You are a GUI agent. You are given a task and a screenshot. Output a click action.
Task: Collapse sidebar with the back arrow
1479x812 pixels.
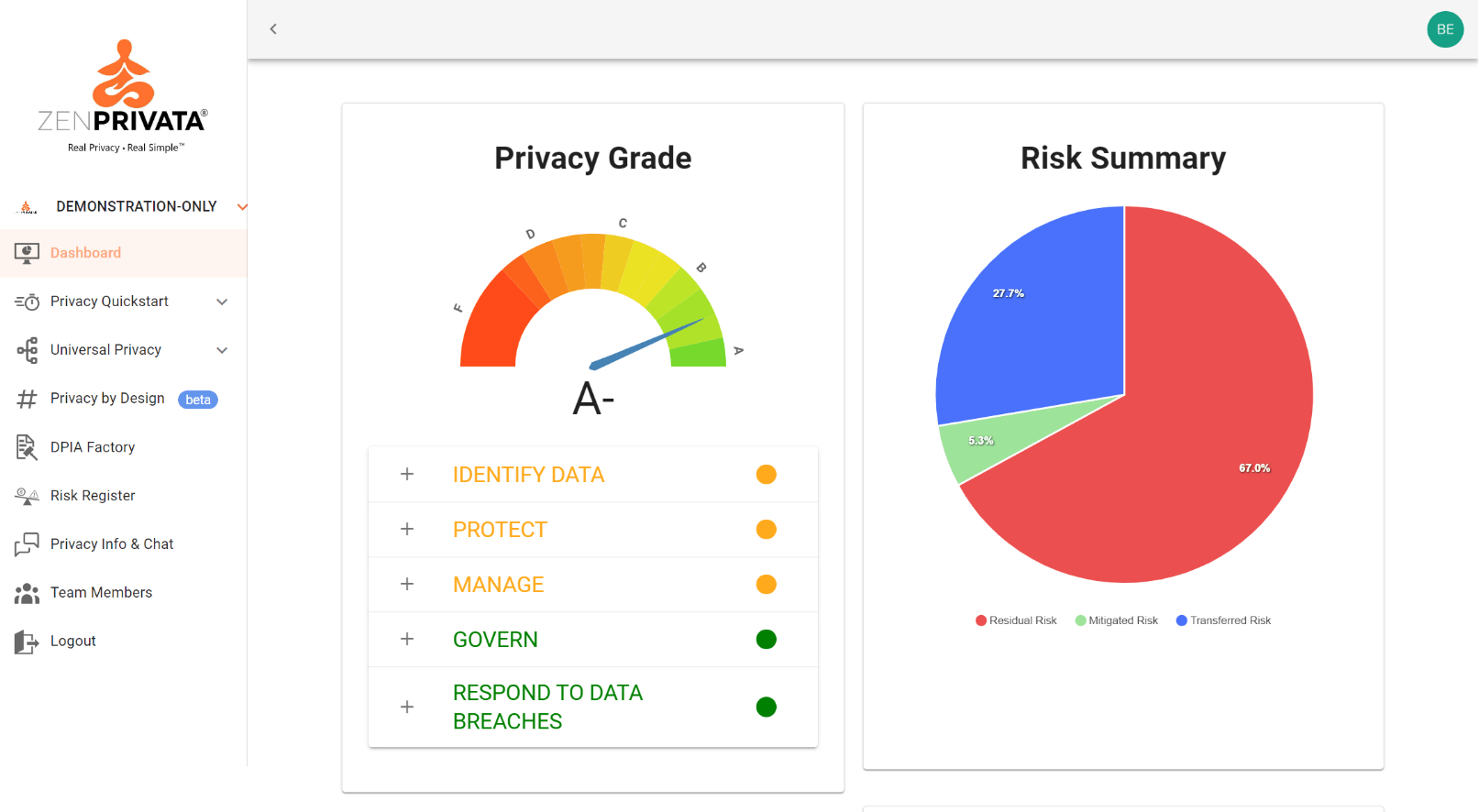pos(273,29)
